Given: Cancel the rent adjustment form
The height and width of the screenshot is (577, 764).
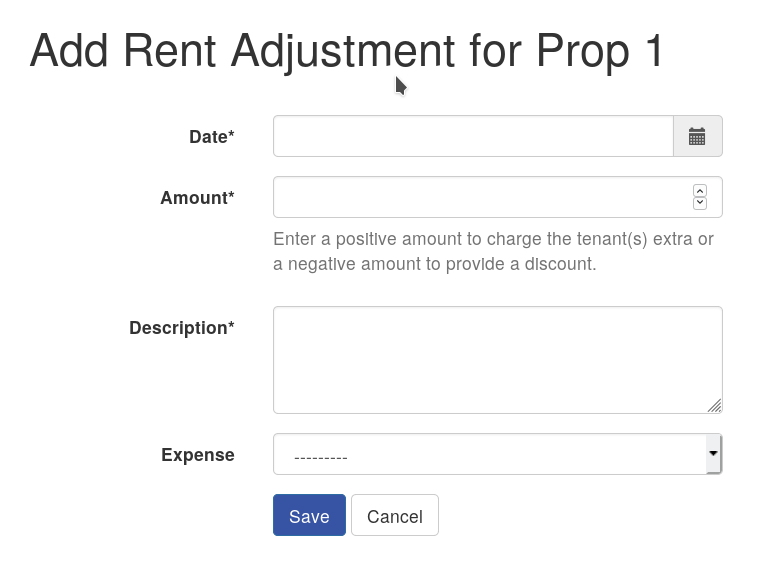Looking at the screenshot, I should [x=395, y=516].
